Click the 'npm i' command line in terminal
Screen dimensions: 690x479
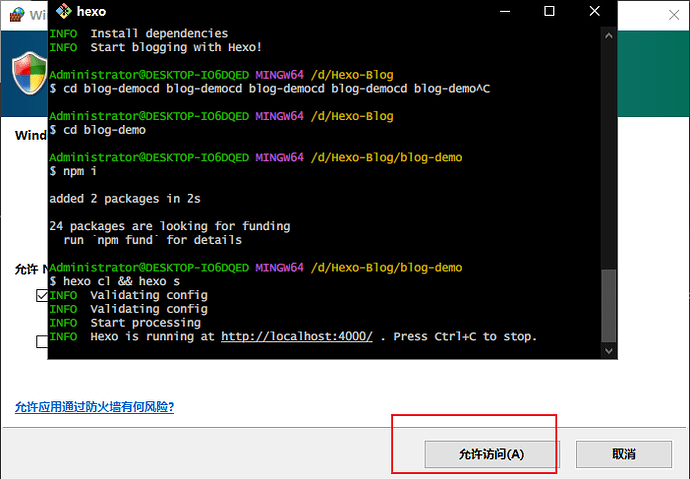(81, 172)
